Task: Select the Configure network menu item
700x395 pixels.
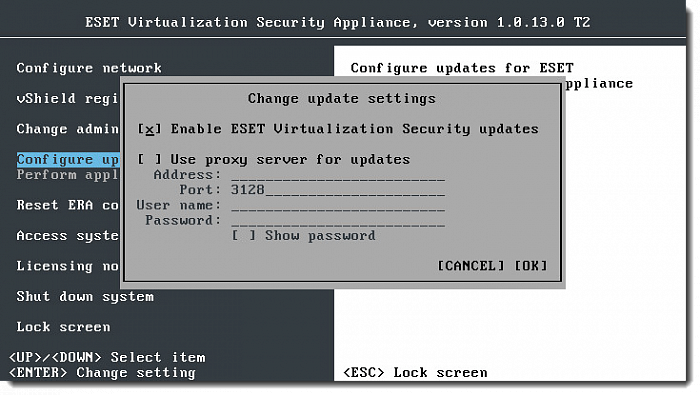Action: pyautogui.click(x=89, y=68)
